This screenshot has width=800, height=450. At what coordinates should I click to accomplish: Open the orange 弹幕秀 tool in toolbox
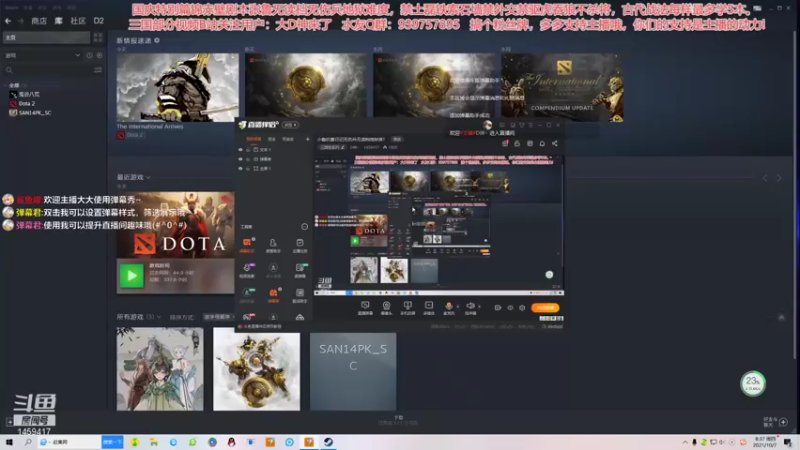click(273, 294)
